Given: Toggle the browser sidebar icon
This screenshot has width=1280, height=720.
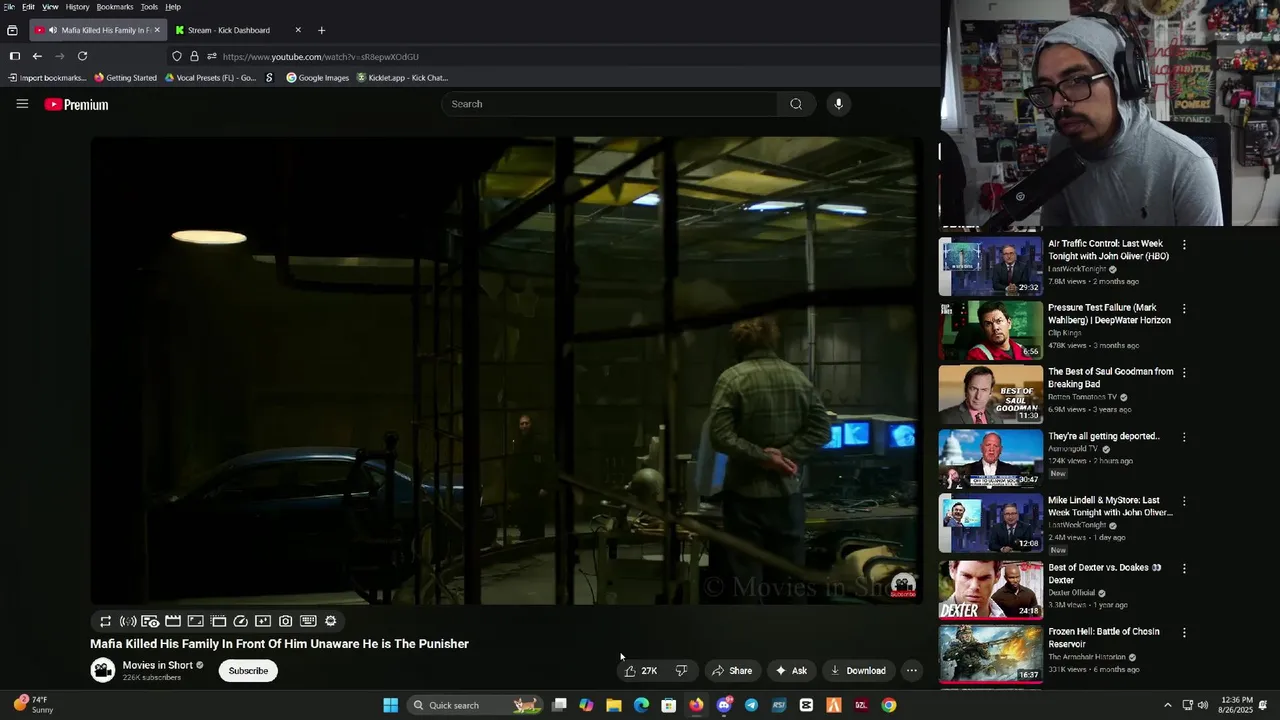Looking at the screenshot, I should coord(14,56).
